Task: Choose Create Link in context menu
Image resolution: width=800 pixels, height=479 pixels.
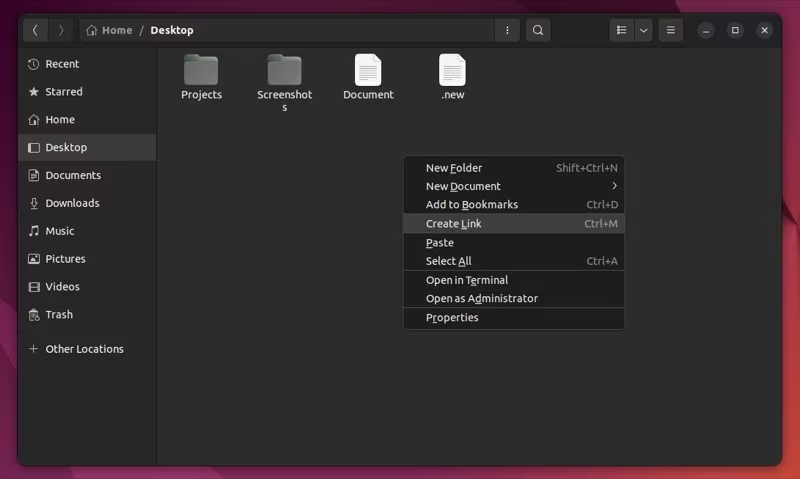Action: click(x=513, y=223)
